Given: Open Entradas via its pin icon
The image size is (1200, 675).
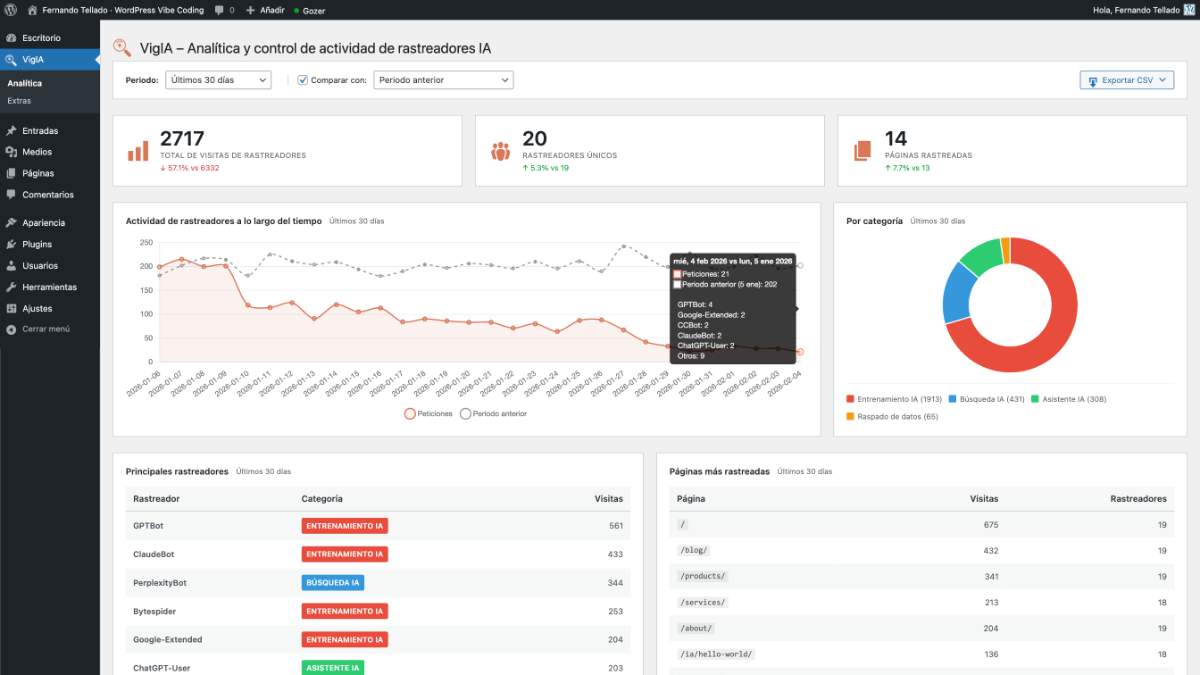Looking at the screenshot, I should tap(10, 131).
